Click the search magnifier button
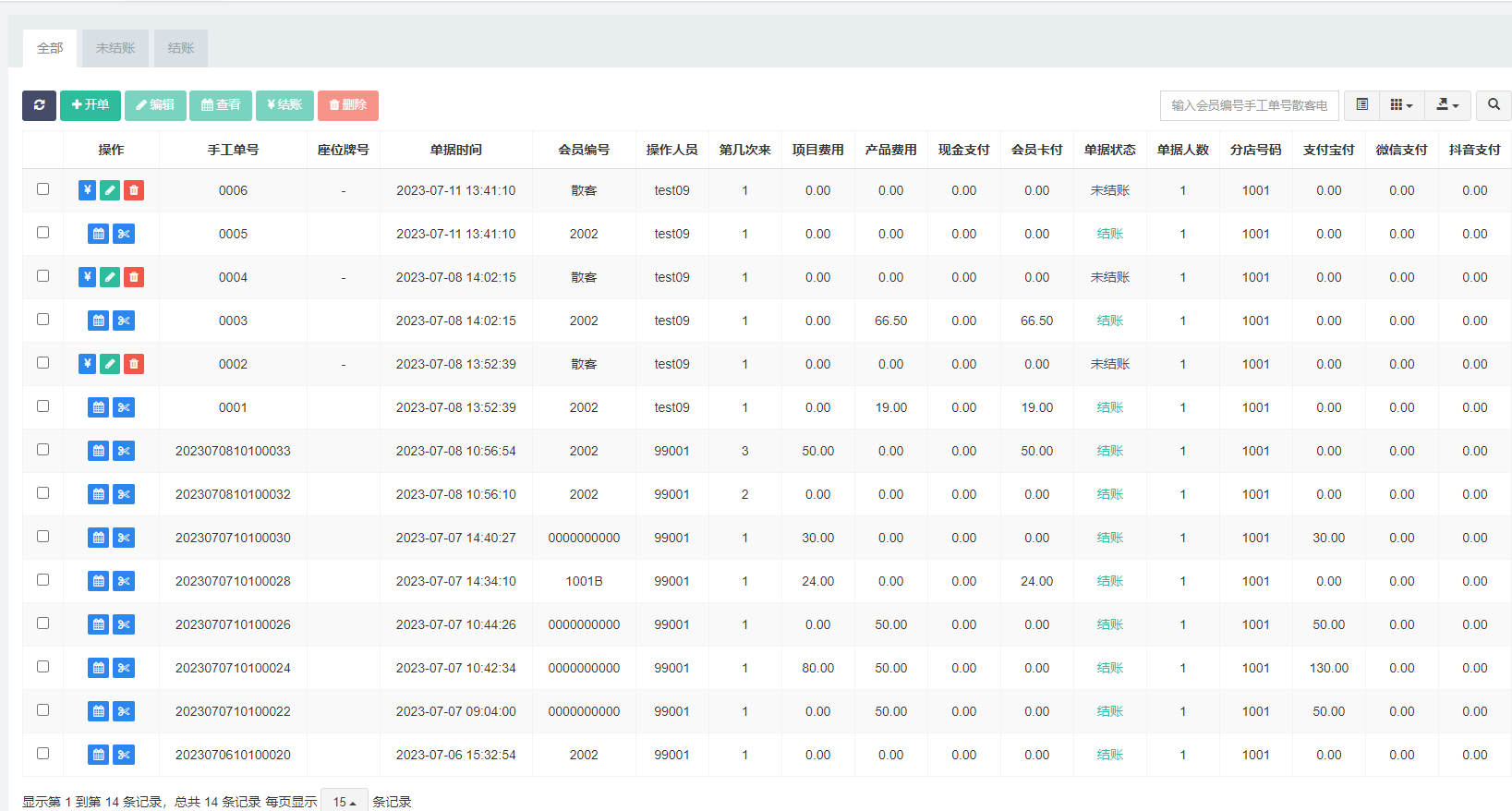 pyautogui.click(x=1494, y=105)
